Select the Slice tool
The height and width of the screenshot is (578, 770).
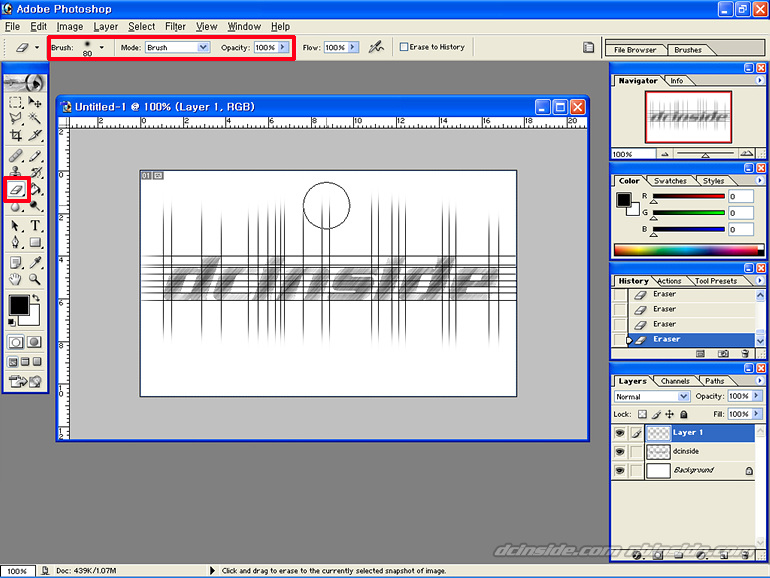[x=34, y=135]
